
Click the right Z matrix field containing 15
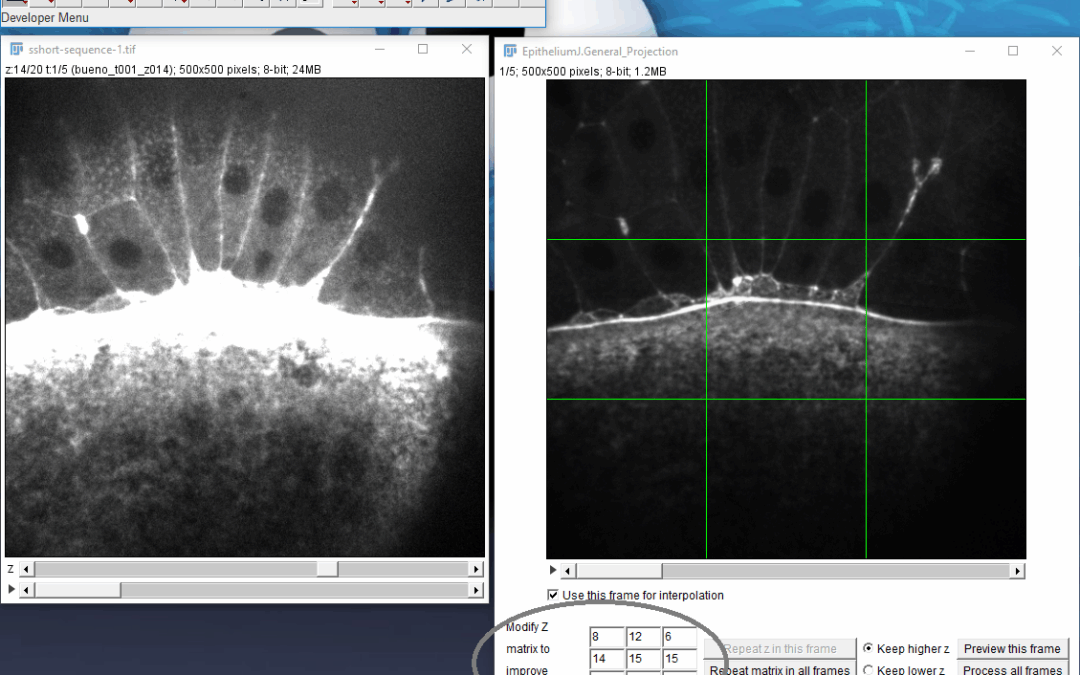680,658
